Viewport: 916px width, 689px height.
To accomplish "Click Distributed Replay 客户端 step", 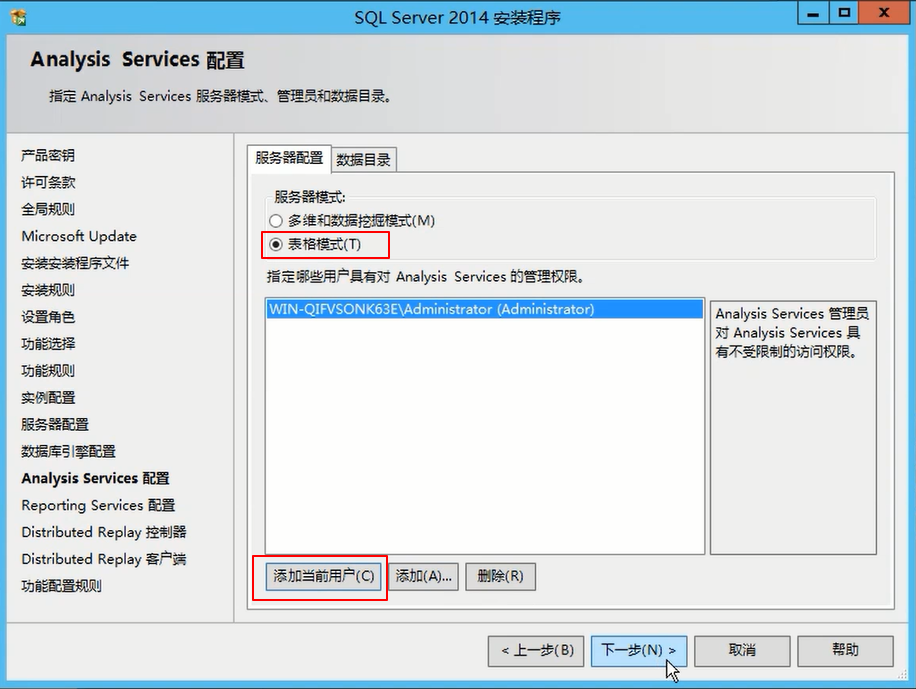I will pyautogui.click(x=103, y=559).
